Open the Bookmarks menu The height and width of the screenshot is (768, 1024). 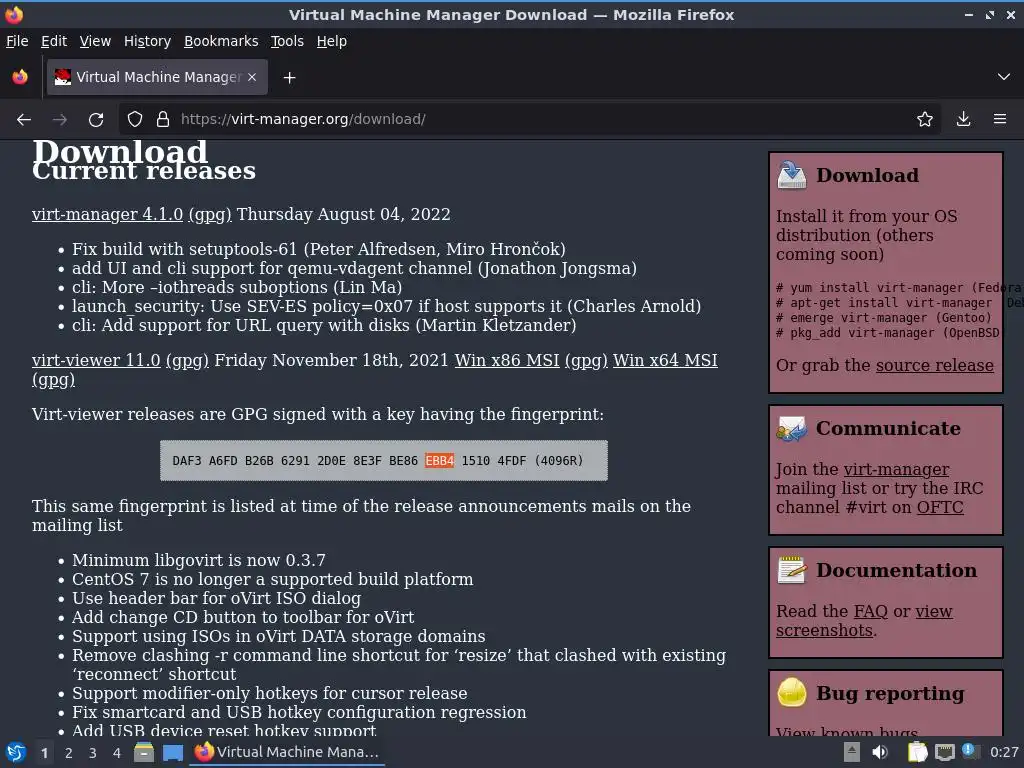(221, 41)
